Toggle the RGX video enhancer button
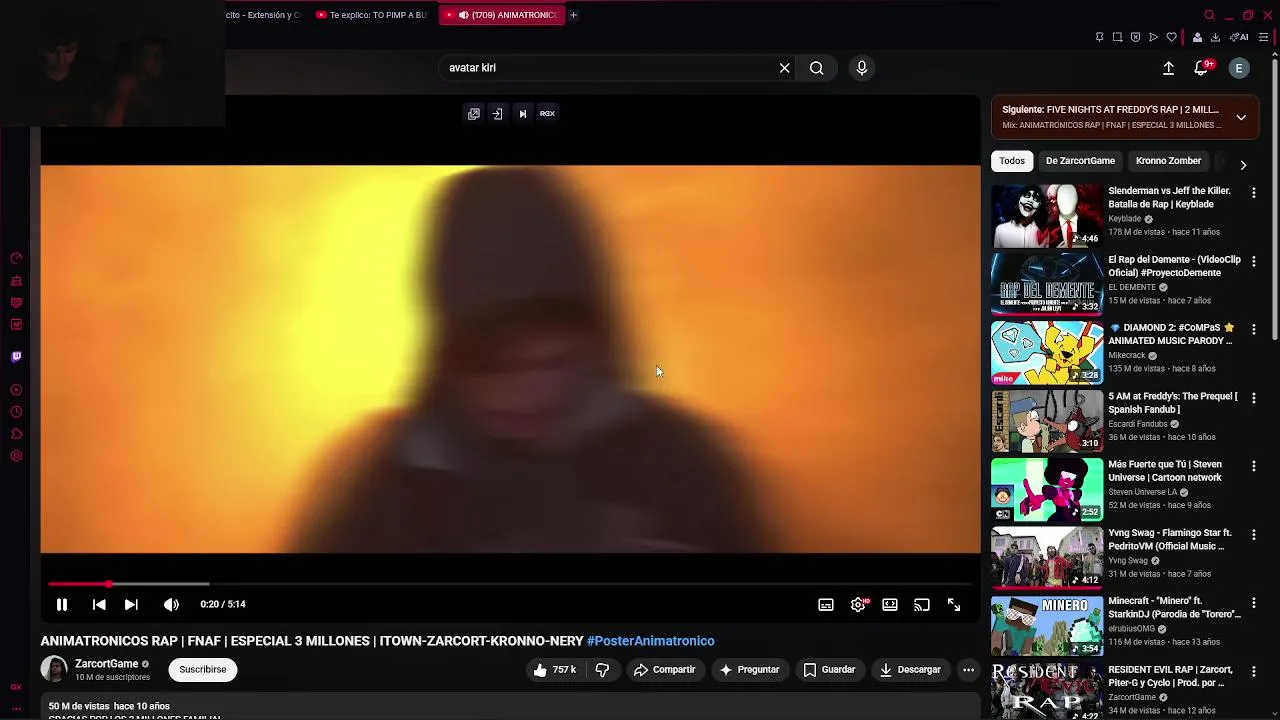 (547, 114)
